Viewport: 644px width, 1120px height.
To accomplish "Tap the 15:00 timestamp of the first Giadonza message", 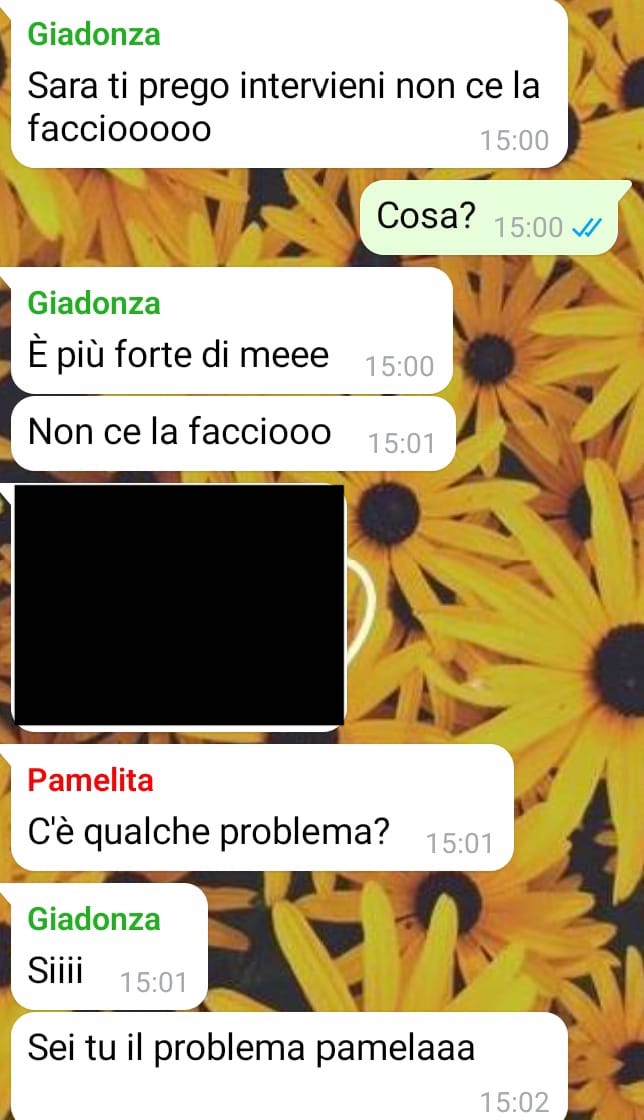I will pyautogui.click(x=514, y=140).
